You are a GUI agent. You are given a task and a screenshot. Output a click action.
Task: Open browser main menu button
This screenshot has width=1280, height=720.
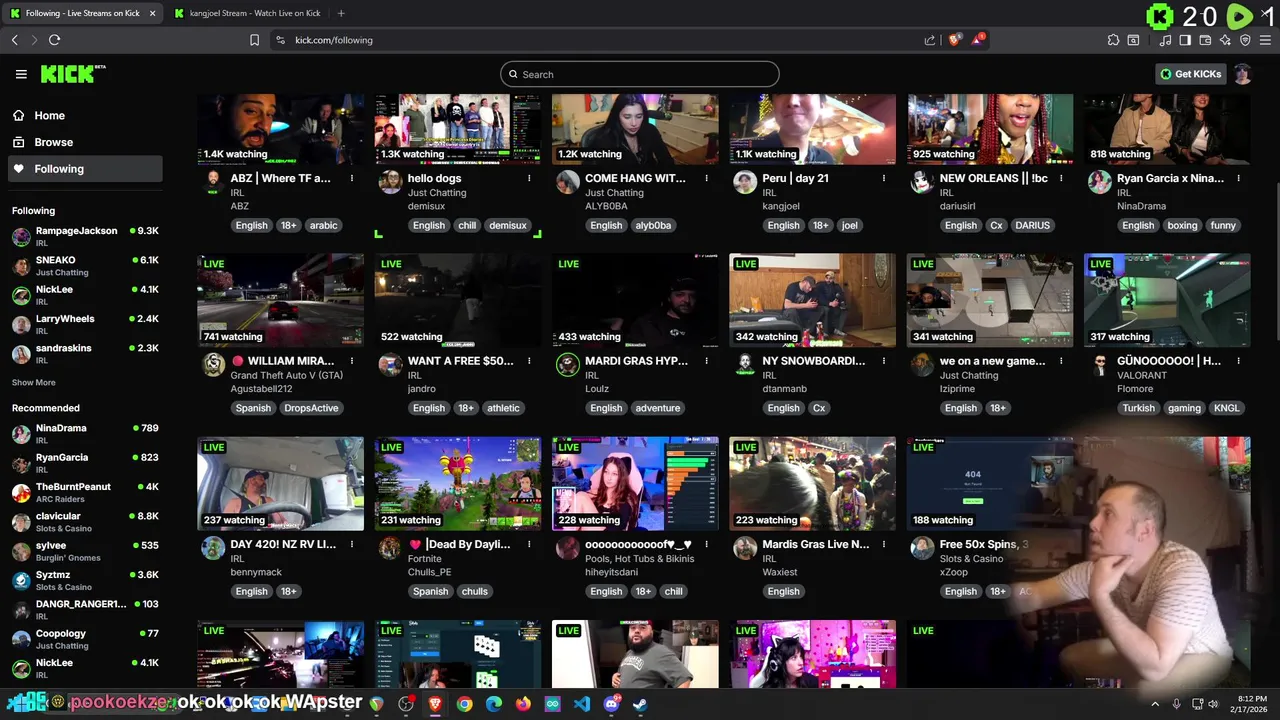pos(1266,40)
